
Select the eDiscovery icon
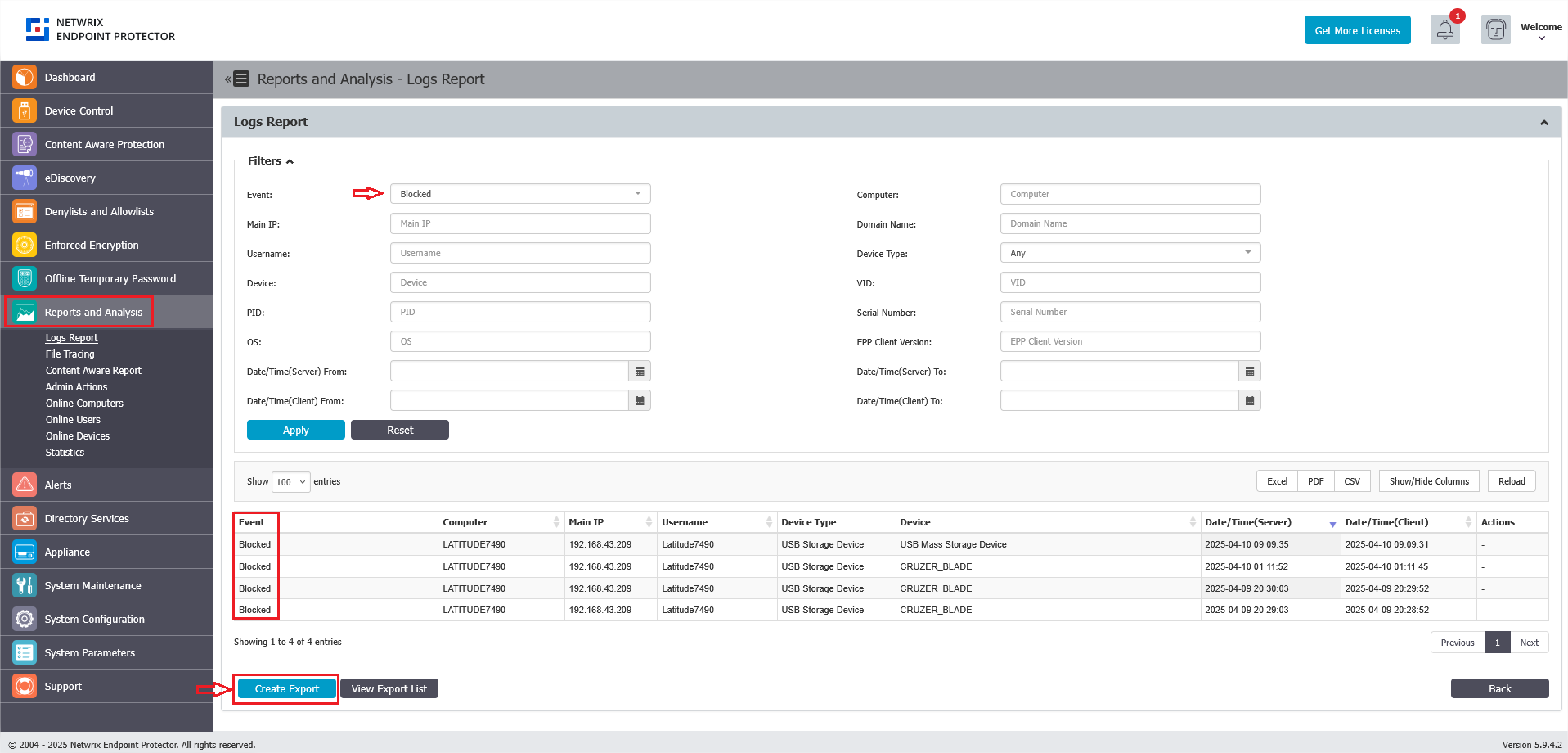(24, 178)
